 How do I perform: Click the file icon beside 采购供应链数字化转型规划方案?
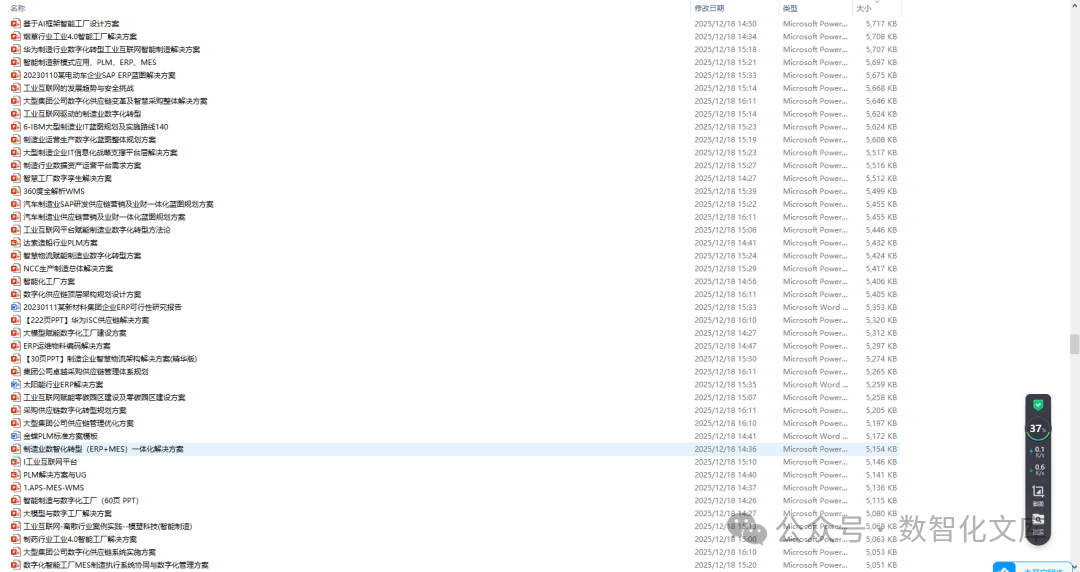(16, 410)
